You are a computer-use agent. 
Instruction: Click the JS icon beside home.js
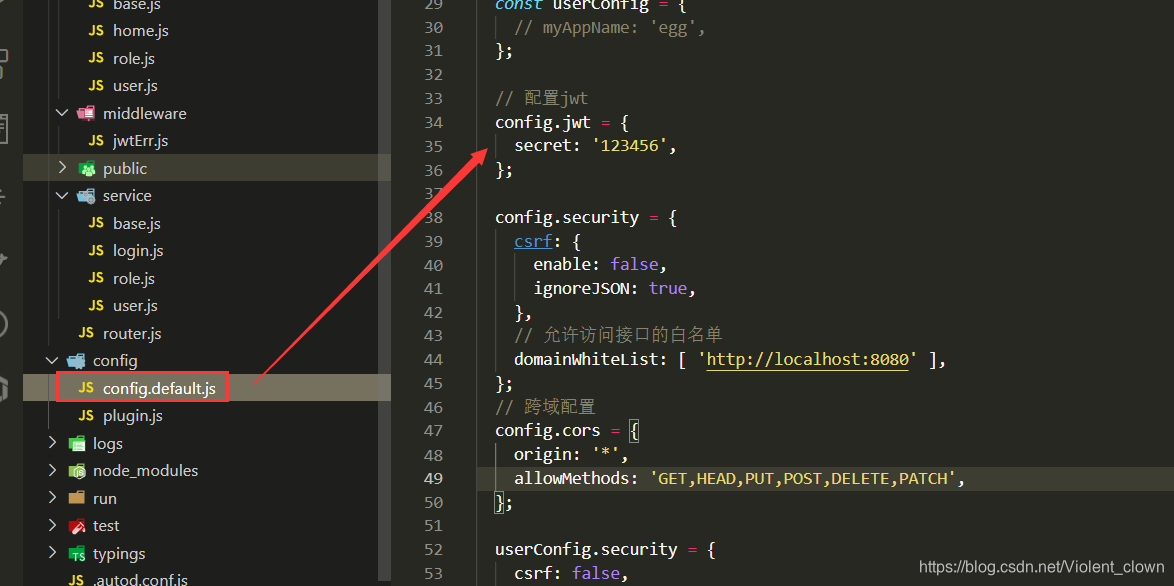[x=95, y=30]
